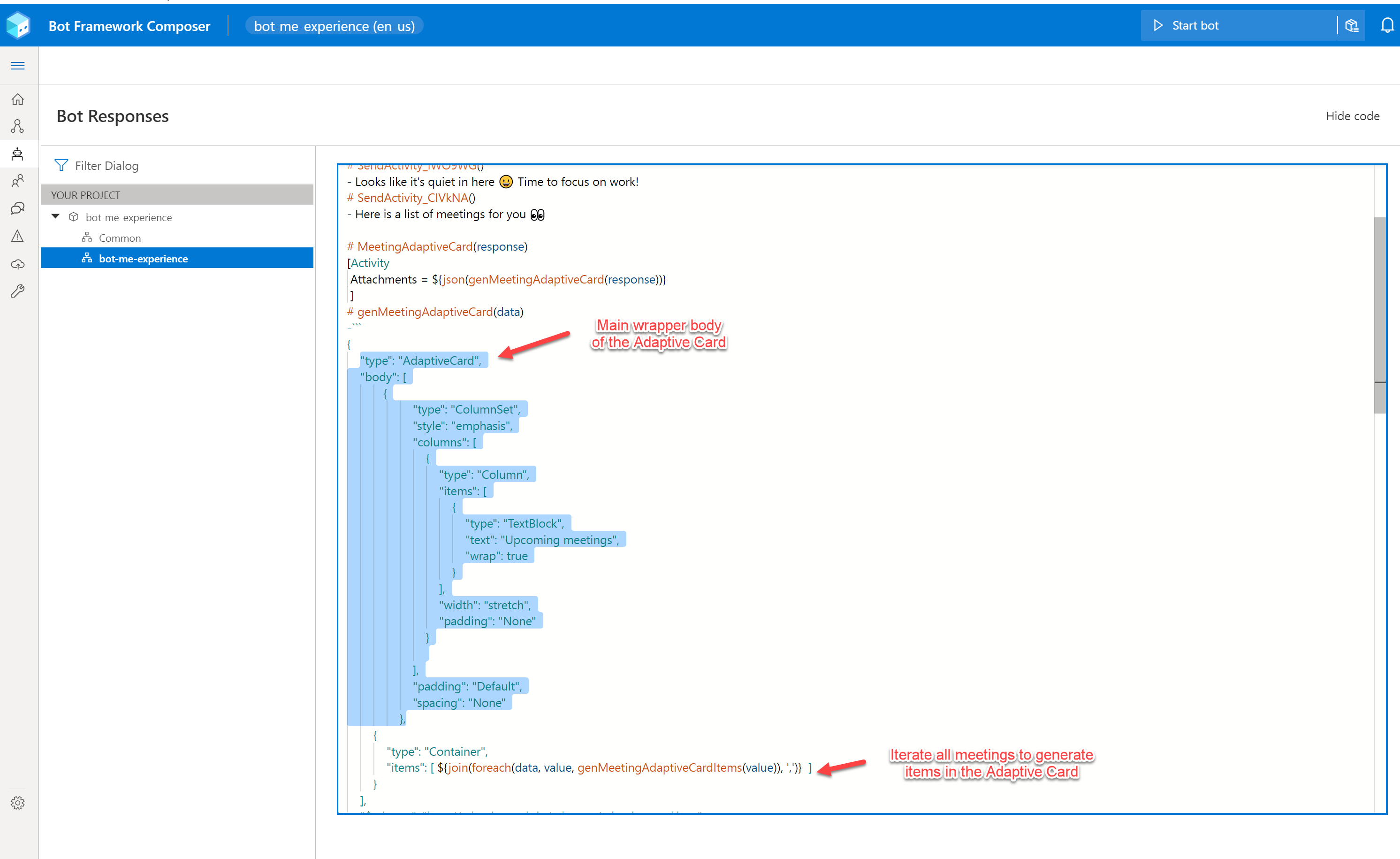This screenshot has width=1400, height=859.
Task: Open the User Input icon in sidebar
Action: tap(18, 181)
